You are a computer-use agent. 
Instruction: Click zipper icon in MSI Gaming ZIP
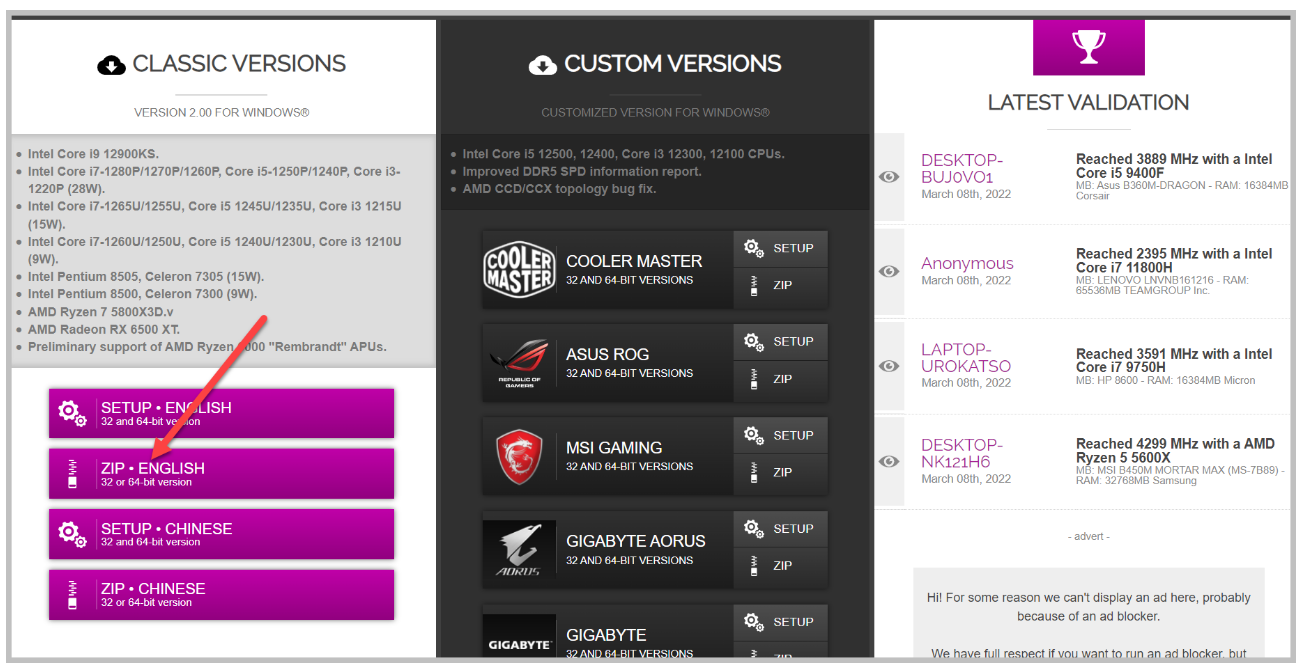pos(753,472)
